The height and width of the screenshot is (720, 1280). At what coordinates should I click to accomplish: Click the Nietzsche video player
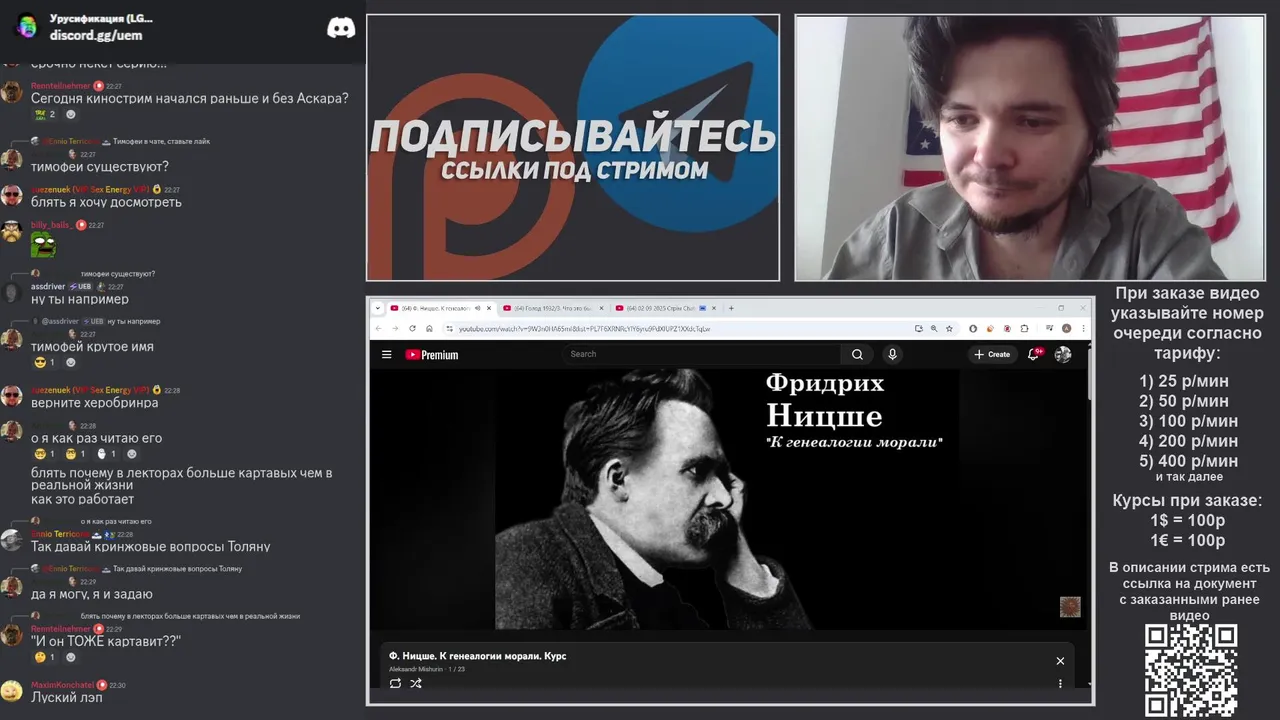[x=729, y=499]
